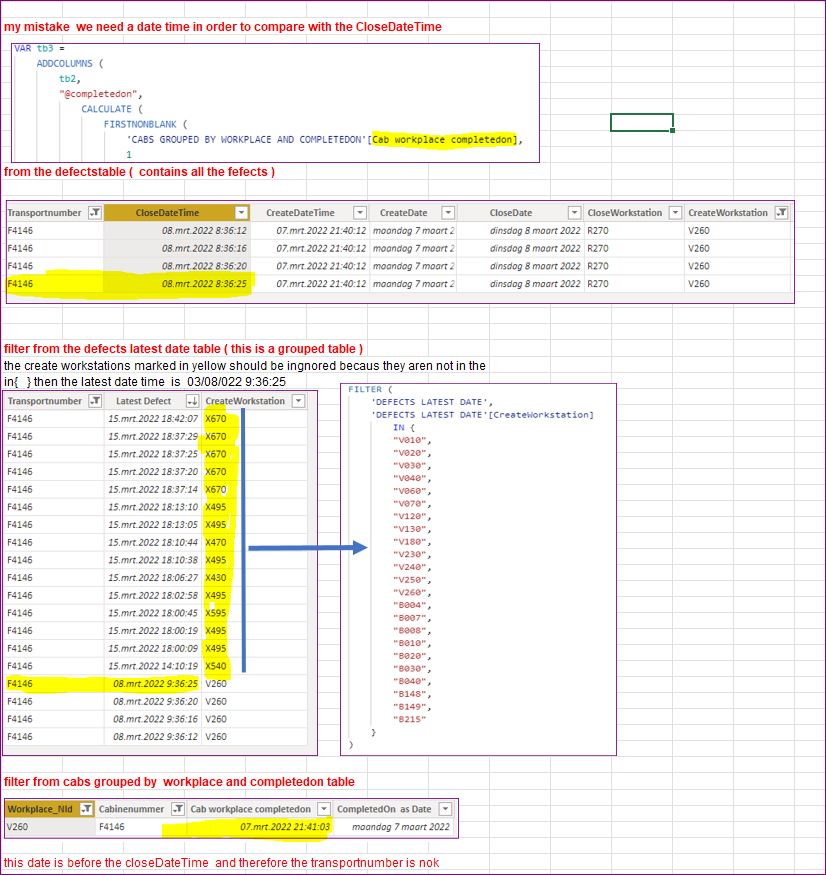Open the CloseDate column filter dropdown
This screenshot has width=826, height=875.
point(574,213)
